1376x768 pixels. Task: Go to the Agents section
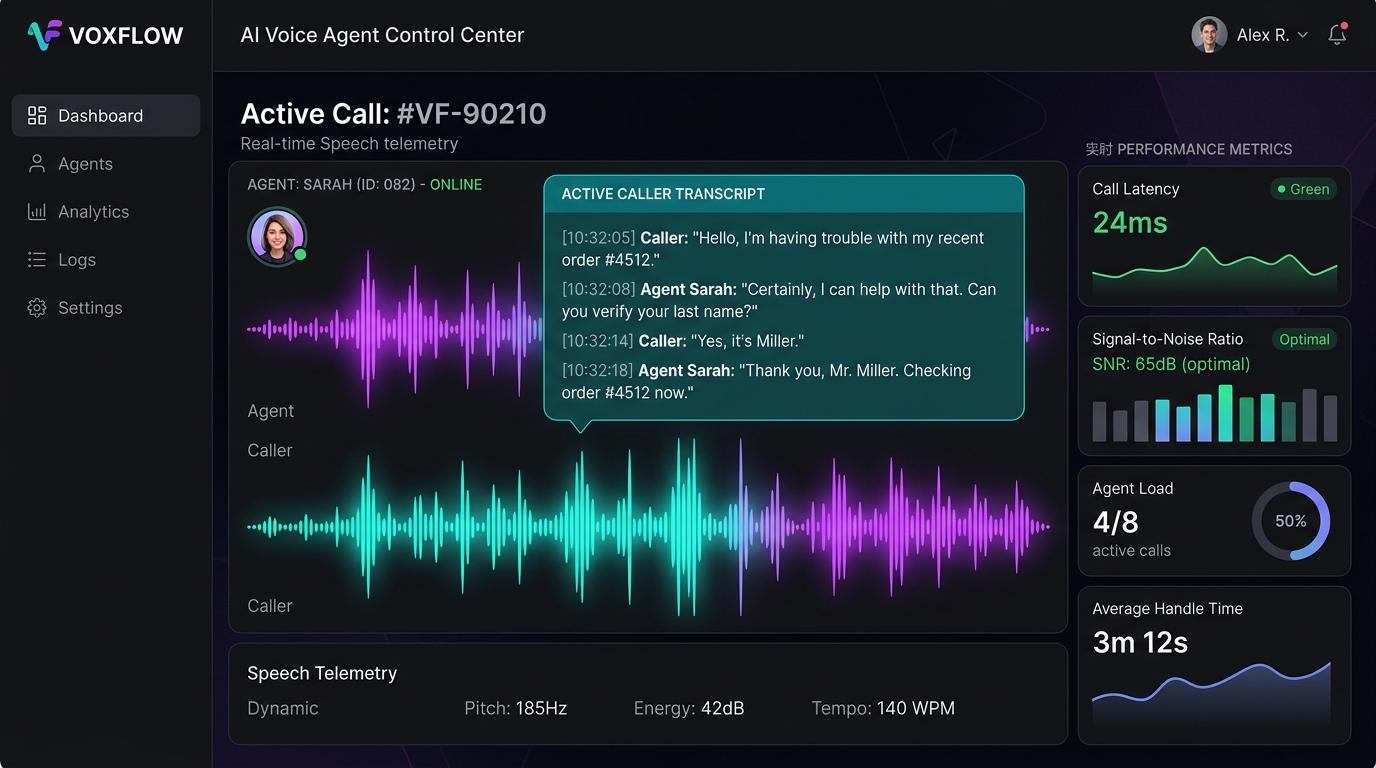tap(106, 164)
